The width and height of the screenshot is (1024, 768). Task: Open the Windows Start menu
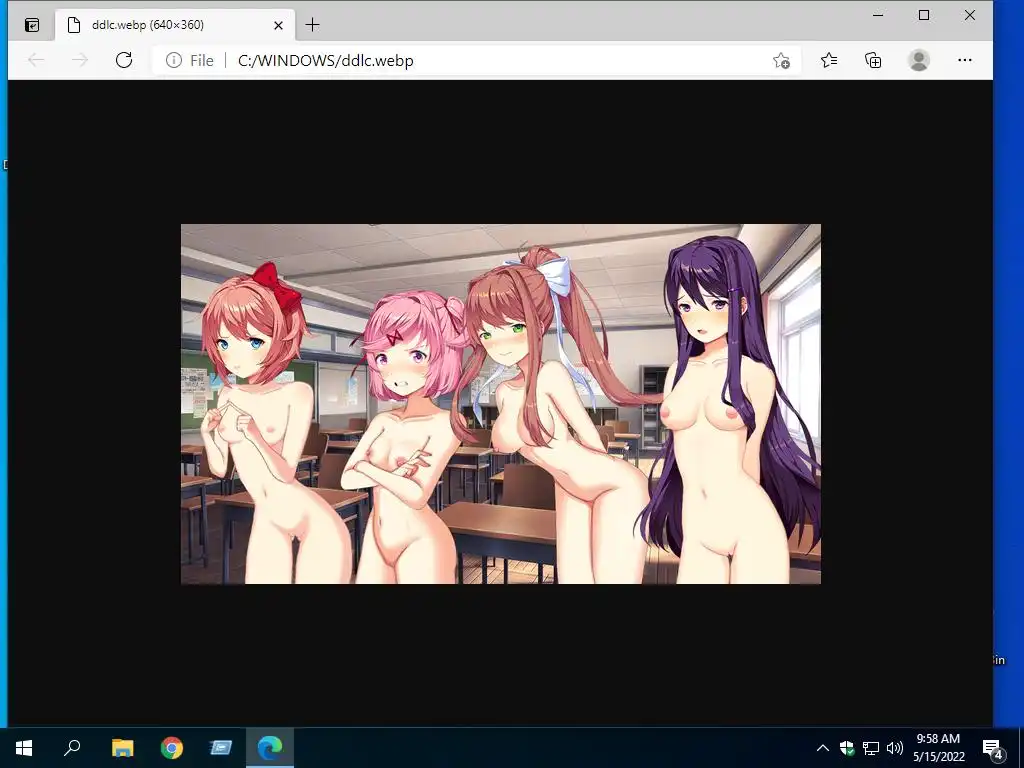click(x=24, y=748)
